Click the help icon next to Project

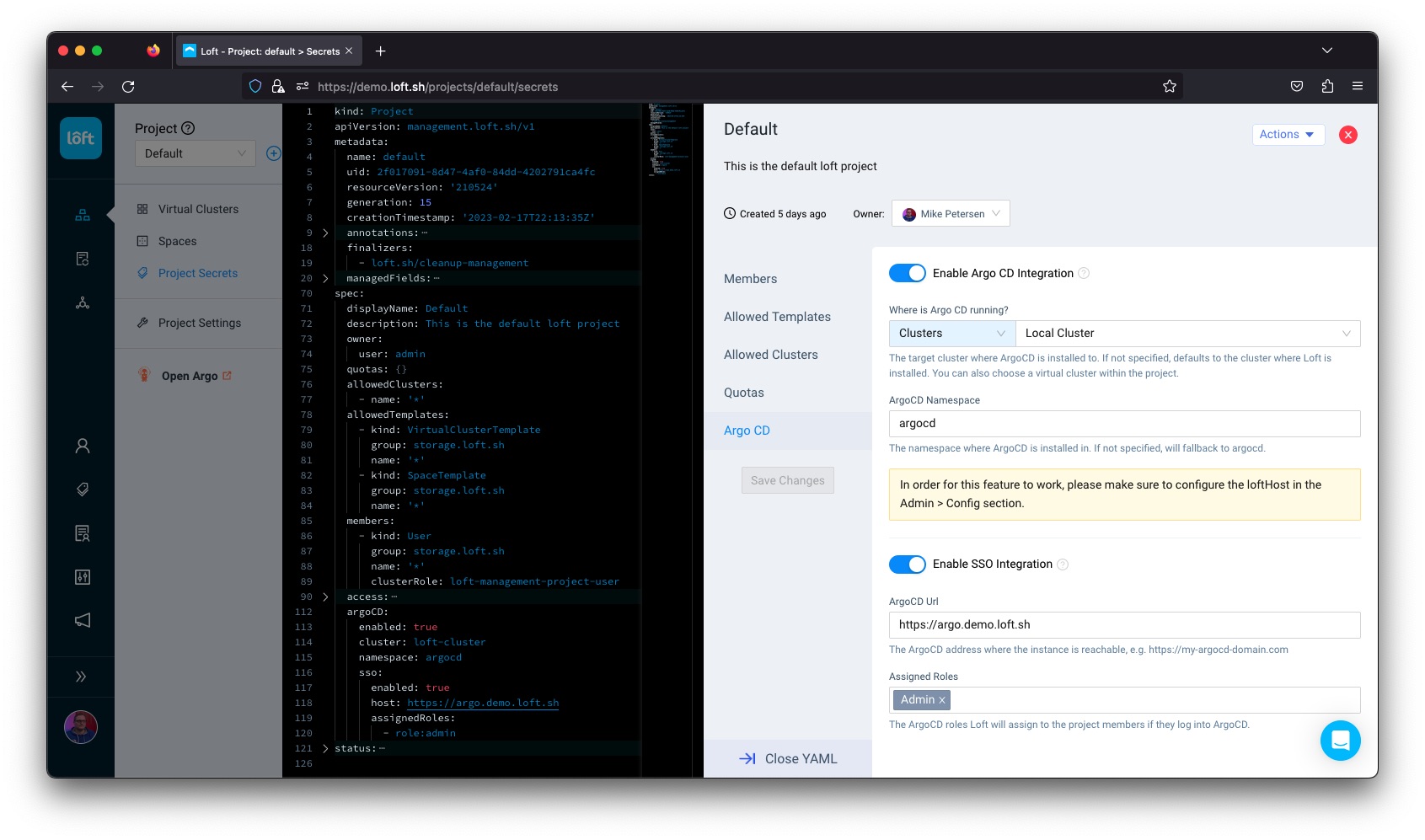188,128
